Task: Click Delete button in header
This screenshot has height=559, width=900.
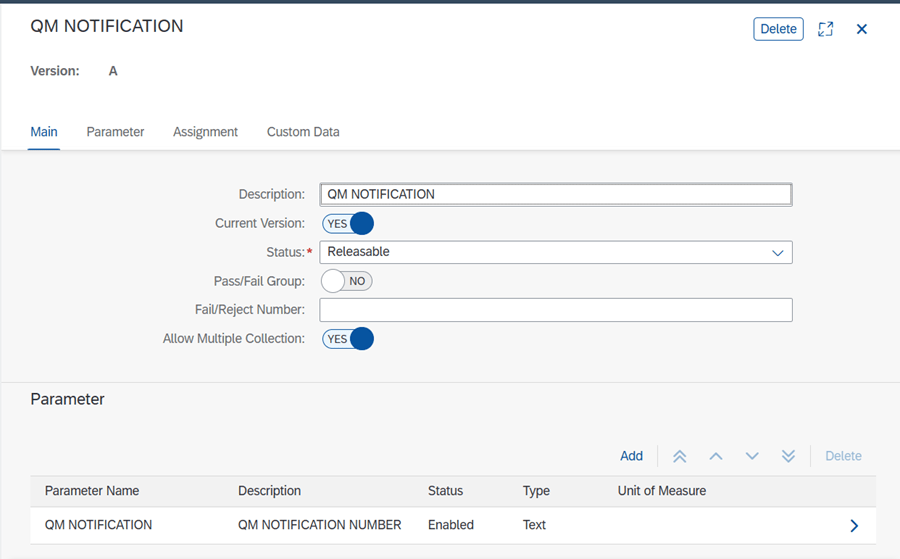Action: [x=778, y=29]
